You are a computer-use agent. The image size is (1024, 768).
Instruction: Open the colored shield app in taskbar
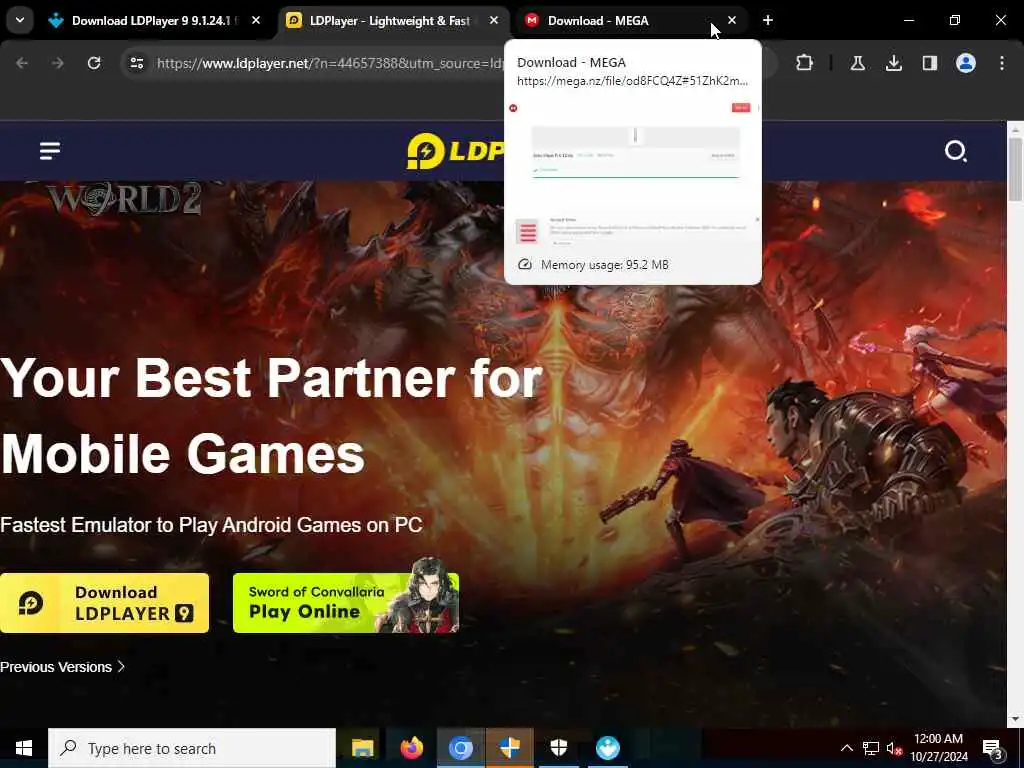[x=509, y=748]
